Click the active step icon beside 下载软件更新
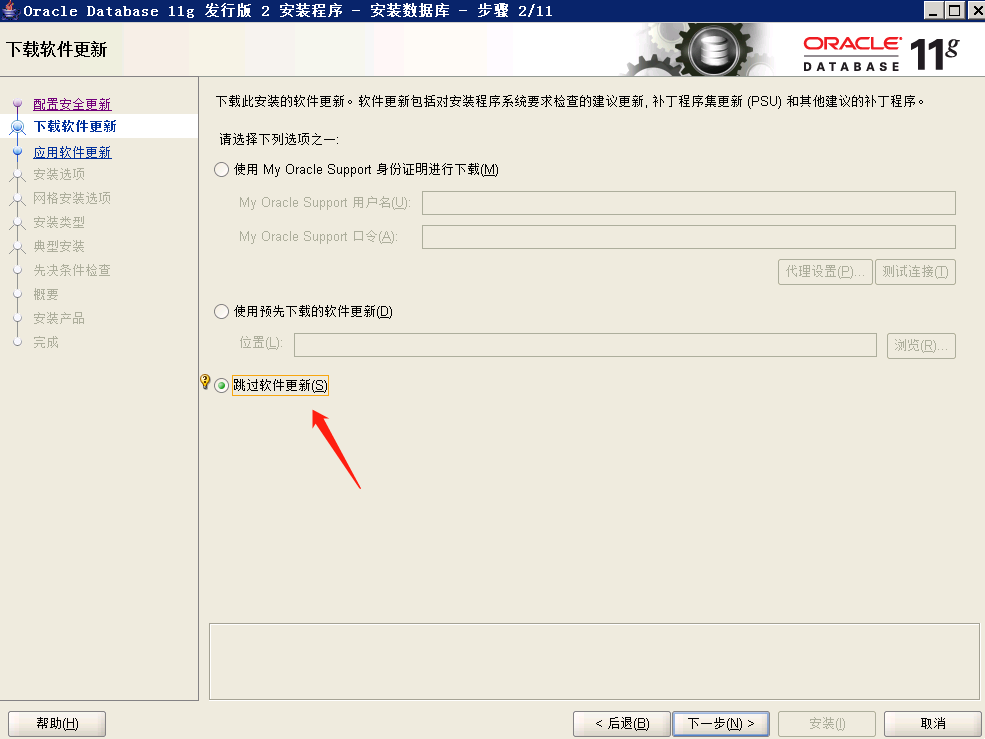 [x=18, y=127]
